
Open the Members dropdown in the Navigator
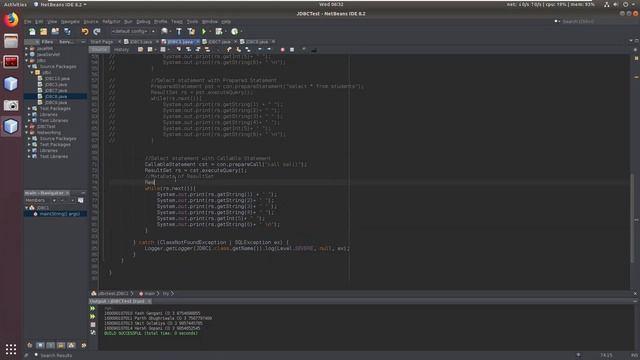click(x=40, y=200)
